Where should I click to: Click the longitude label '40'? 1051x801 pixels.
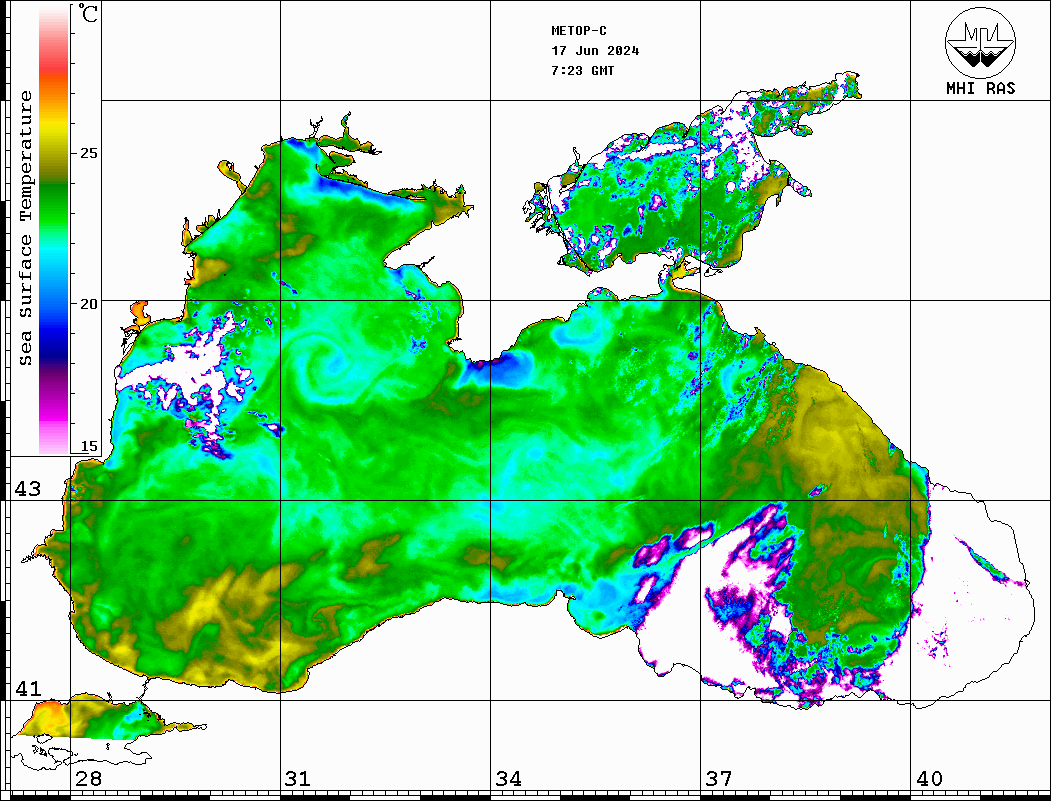coord(929,778)
